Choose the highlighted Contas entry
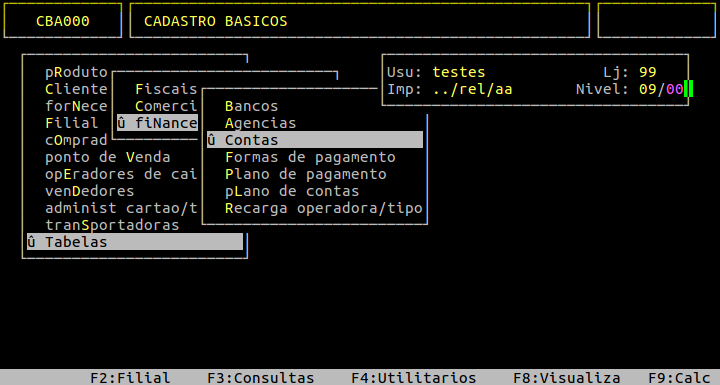 coord(315,140)
